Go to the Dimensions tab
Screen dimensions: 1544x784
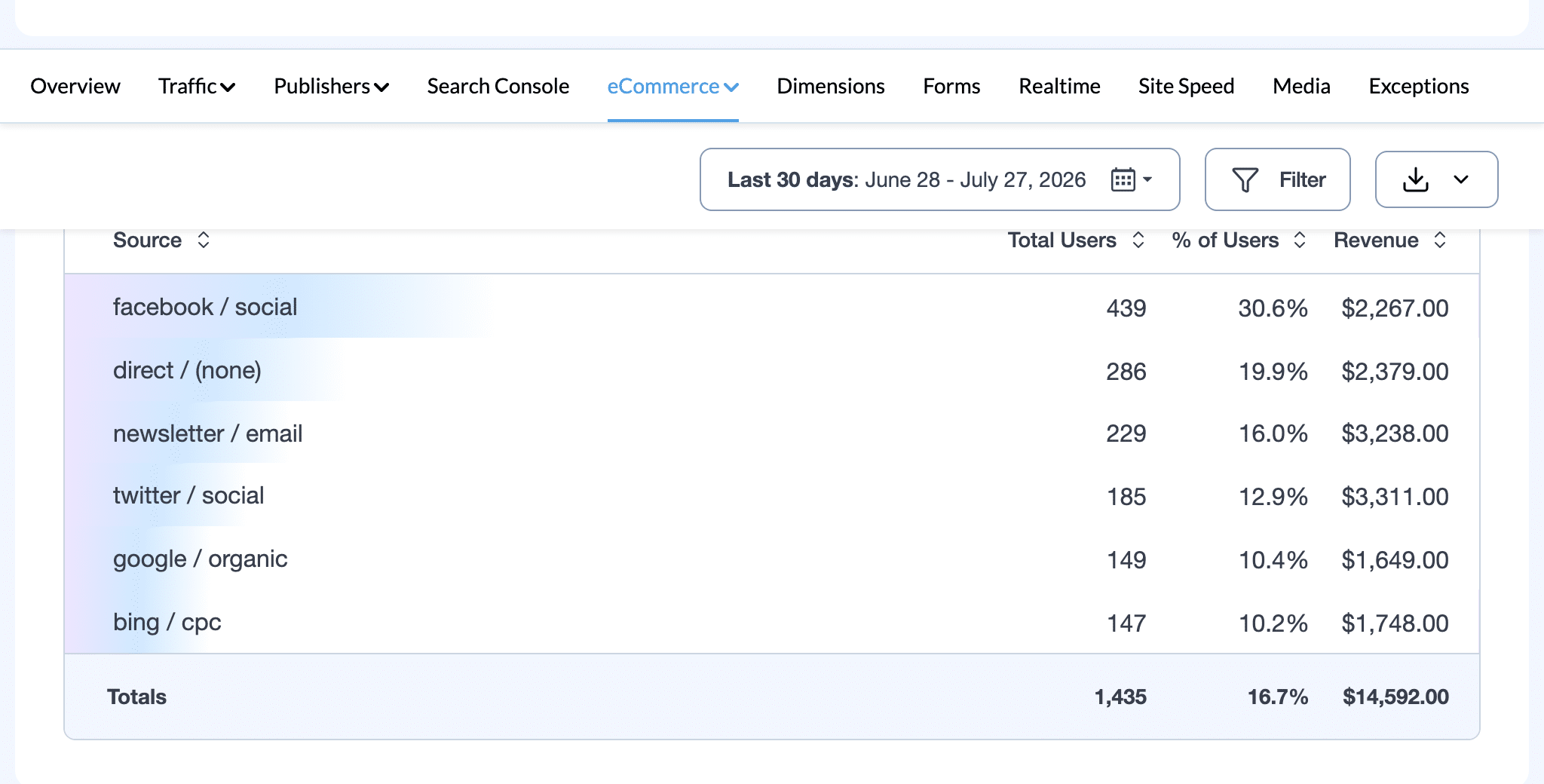[831, 86]
